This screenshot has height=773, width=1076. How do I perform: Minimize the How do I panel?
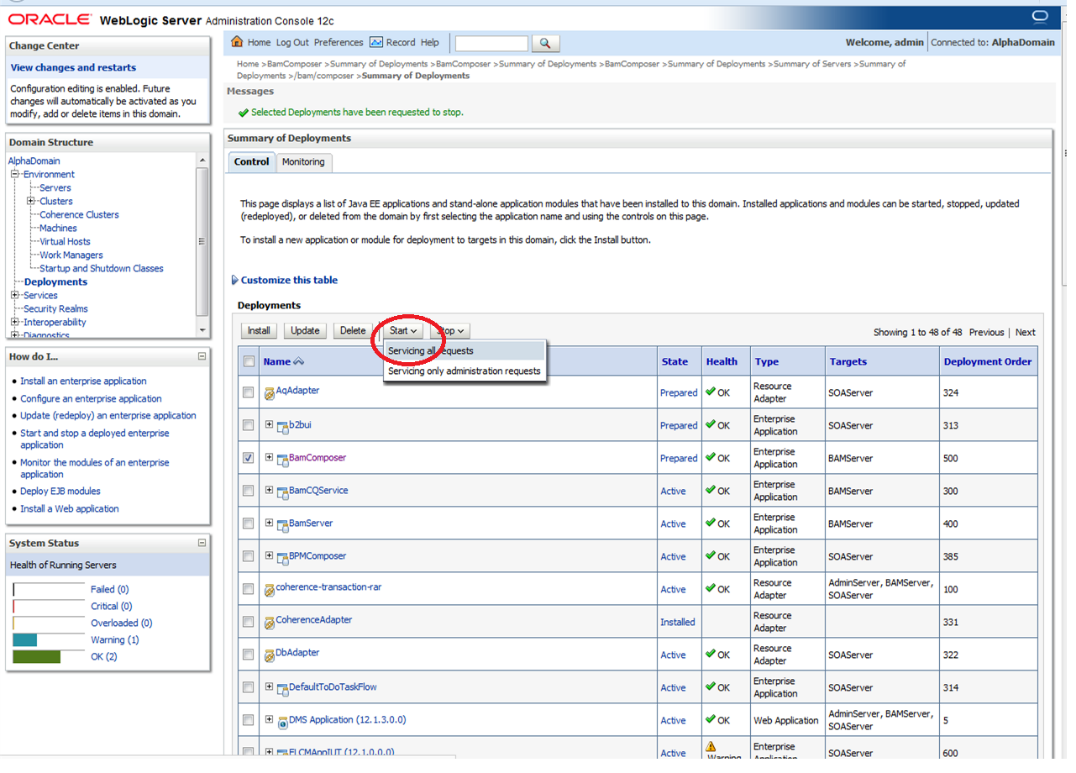point(202,356)
